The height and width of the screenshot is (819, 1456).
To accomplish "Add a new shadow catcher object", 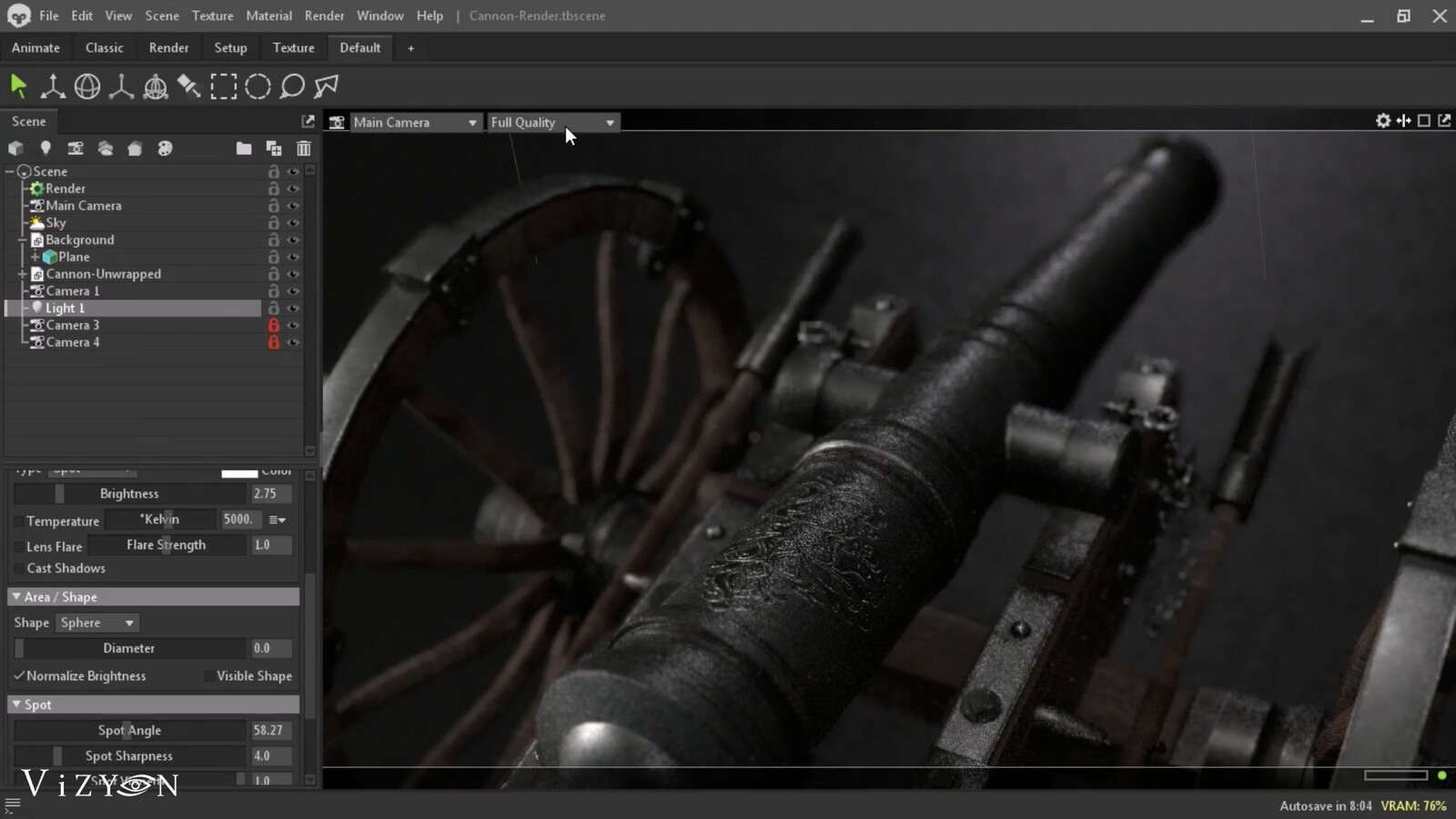I will (x=135, y=148).
